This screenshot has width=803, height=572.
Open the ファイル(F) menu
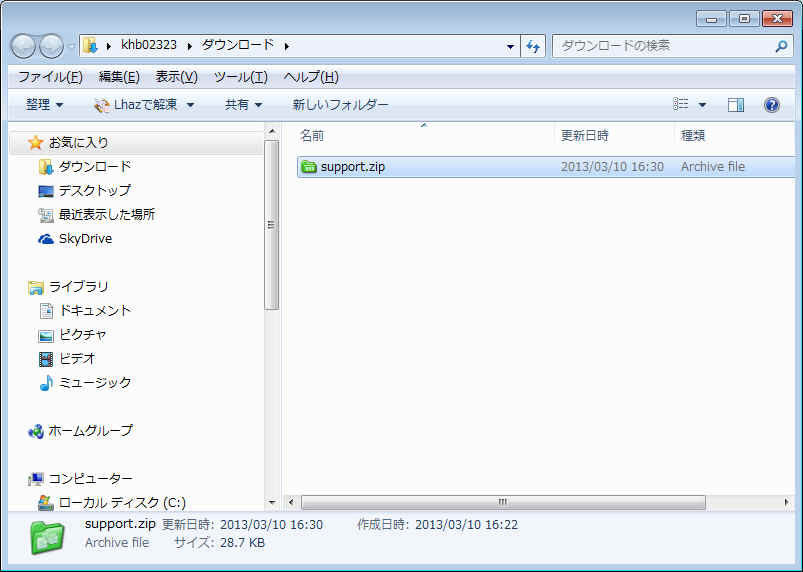click(50, 77)
